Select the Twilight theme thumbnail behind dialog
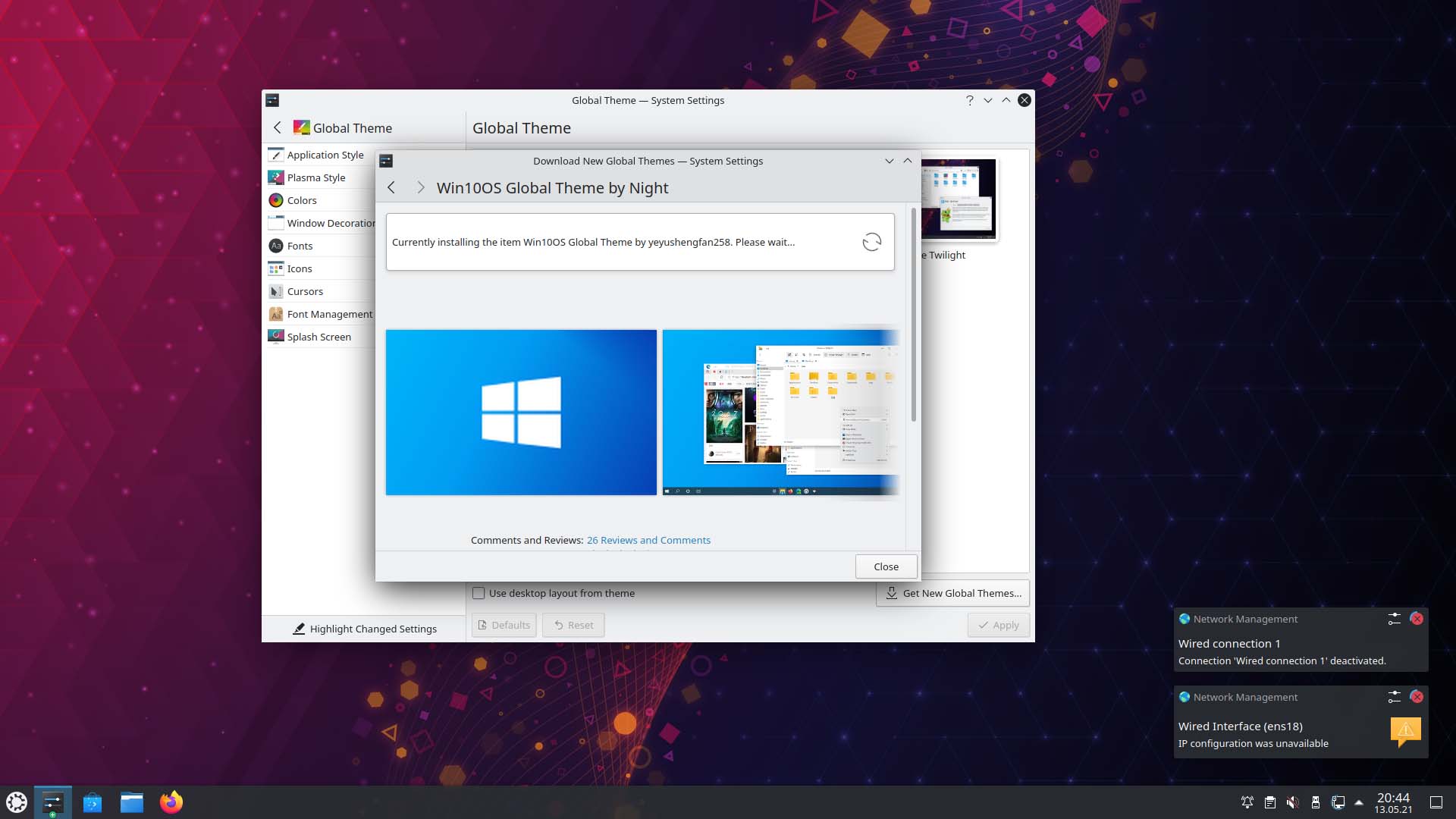Image resolution: width=1456 pixels, height=819 pixels. click(x=959, y=200)
